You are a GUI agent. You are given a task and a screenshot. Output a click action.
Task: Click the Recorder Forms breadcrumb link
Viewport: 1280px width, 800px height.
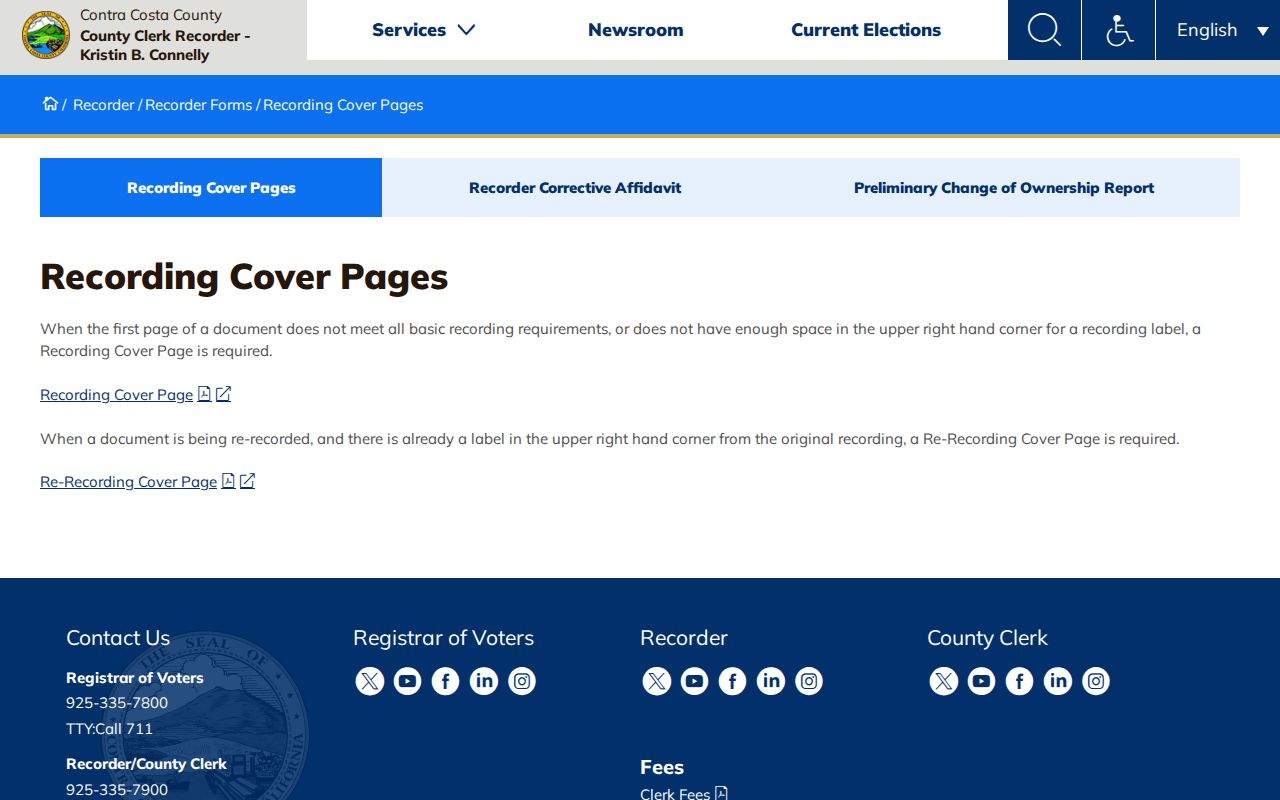tap(199, 105)
